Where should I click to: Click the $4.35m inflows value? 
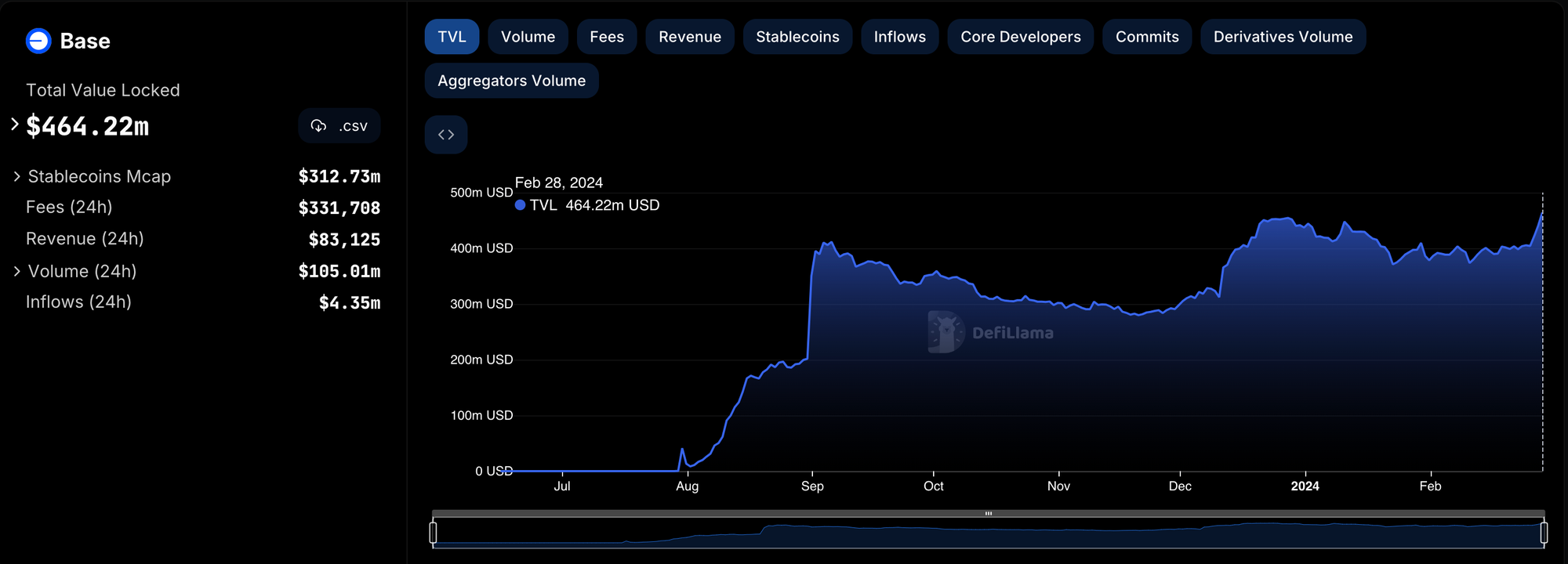(350, 303)
